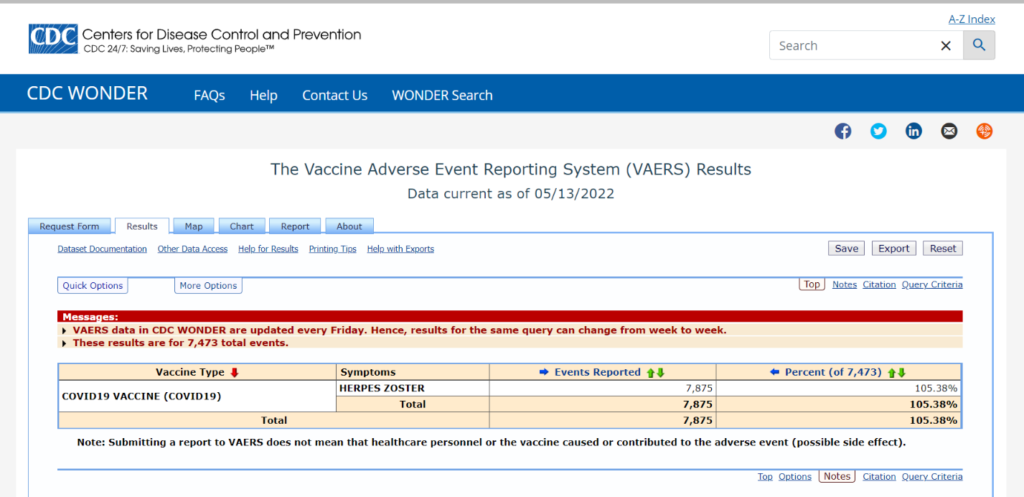
Task: Open Help with Exports link
Action: coord(400,249)
